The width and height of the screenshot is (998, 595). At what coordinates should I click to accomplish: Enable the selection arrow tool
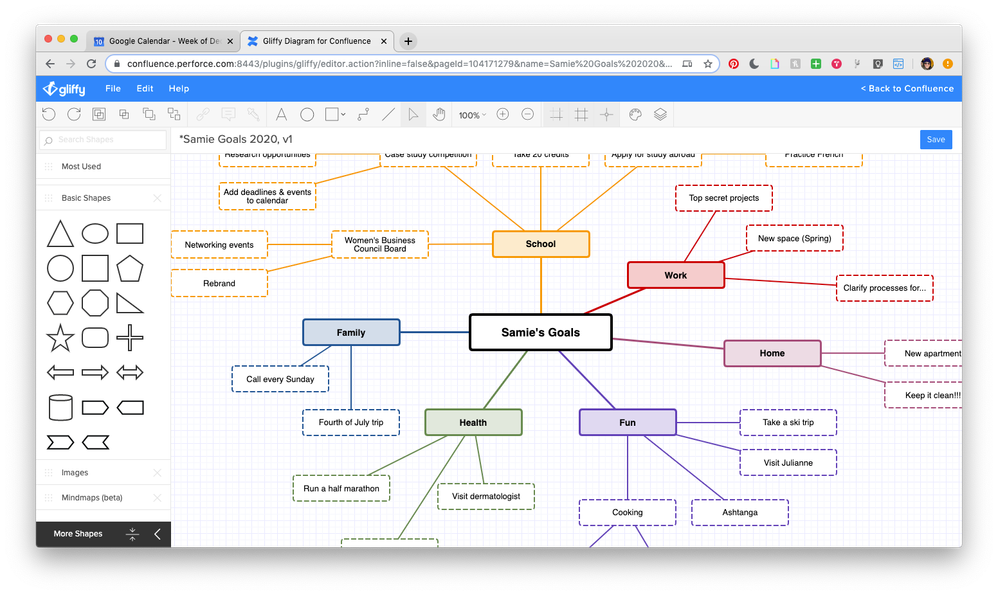(413, 114)
